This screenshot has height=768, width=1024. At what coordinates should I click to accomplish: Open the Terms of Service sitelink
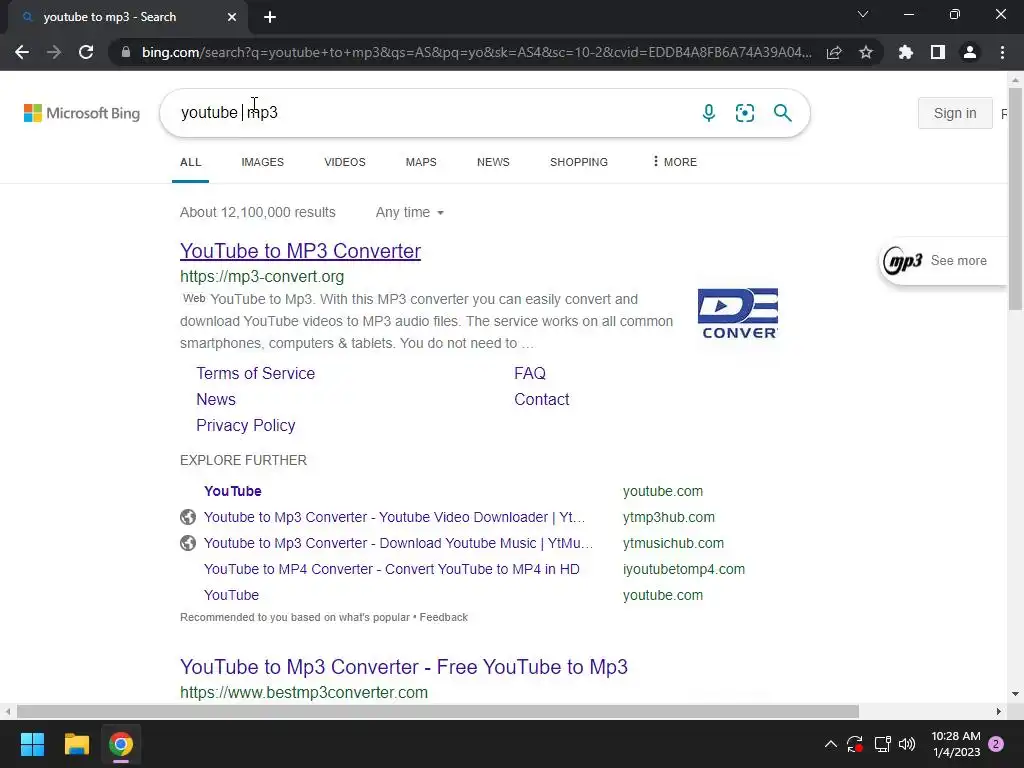(255, 373)
